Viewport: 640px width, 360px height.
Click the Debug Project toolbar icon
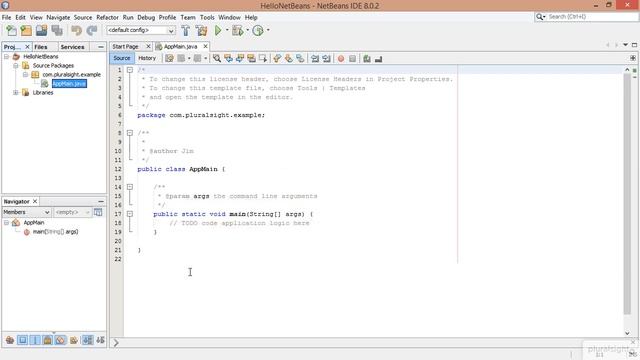[x=238, y=31]
